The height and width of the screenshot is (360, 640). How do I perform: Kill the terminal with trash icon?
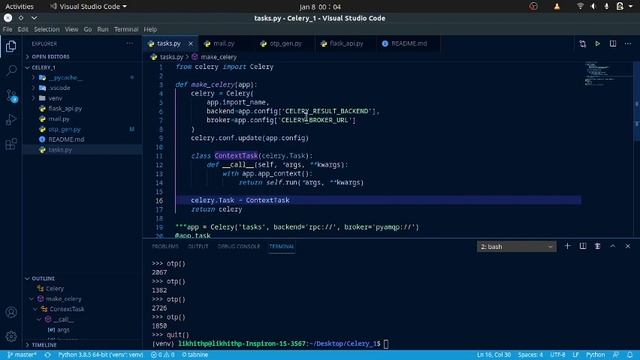click(x=598, y=246)
